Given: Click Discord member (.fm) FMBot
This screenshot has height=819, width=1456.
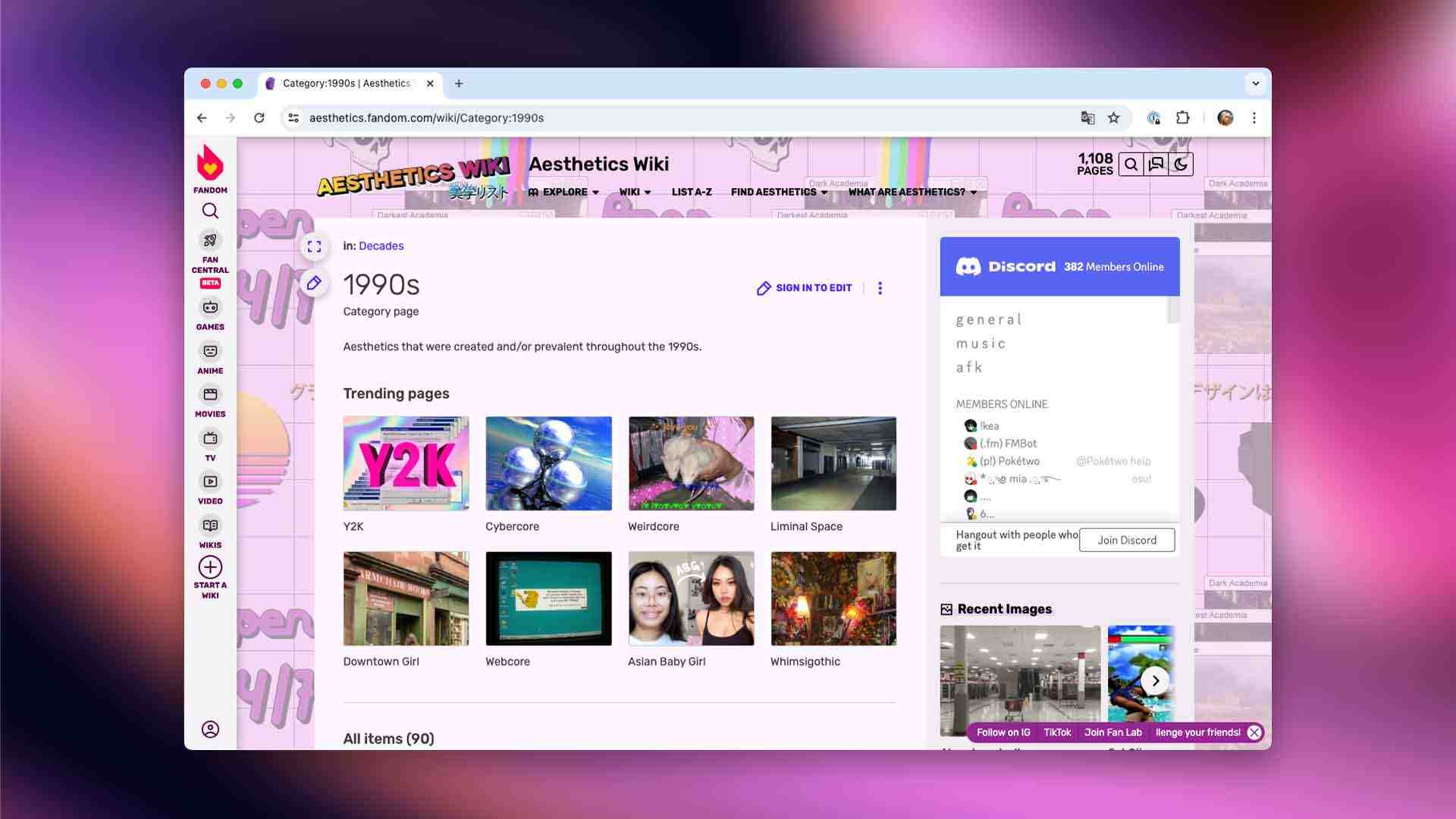Looking at the screenshot, I should pos(1000,444).
